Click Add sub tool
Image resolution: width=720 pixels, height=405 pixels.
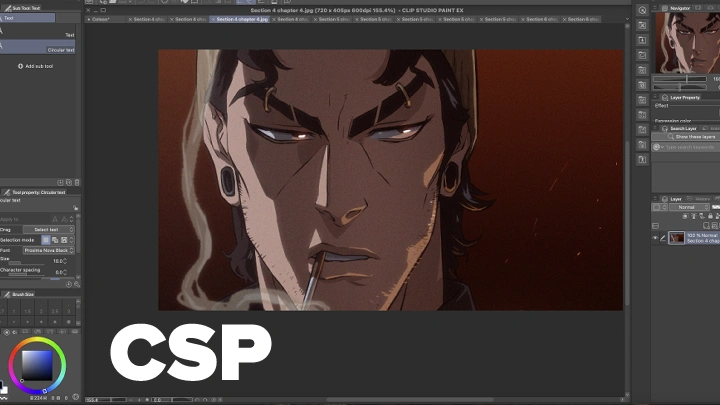[x=35, y=66]
